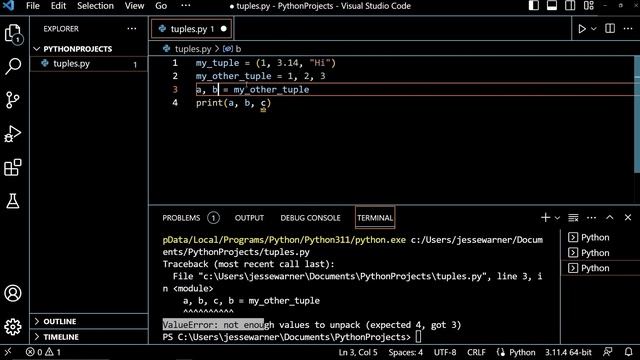
Task: Open the Manage gear icon
Action: 13,327
